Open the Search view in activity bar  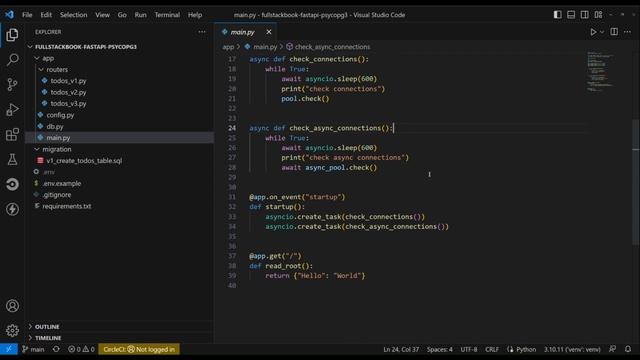[x=12, y=60]
